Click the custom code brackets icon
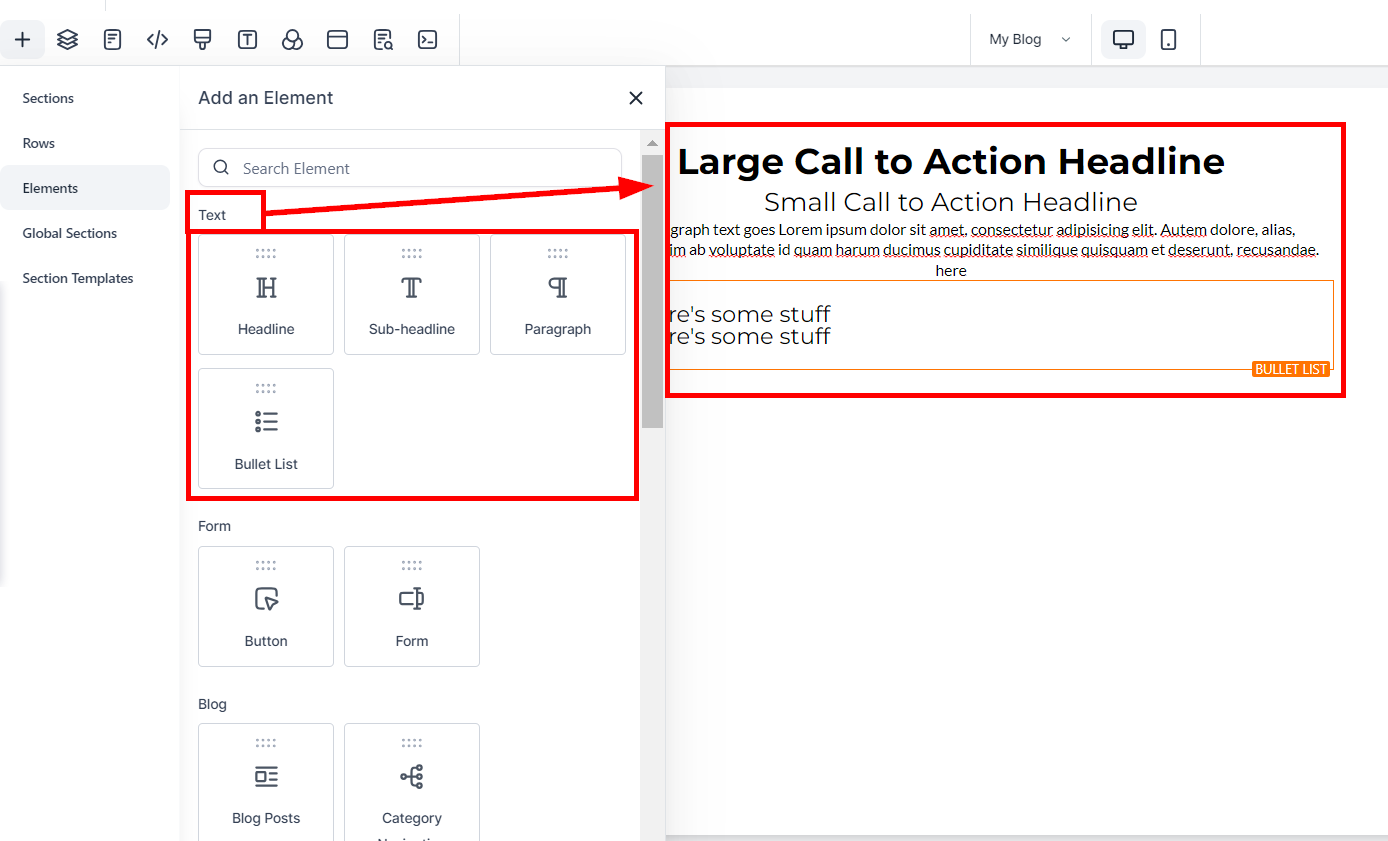 [157, 40]
